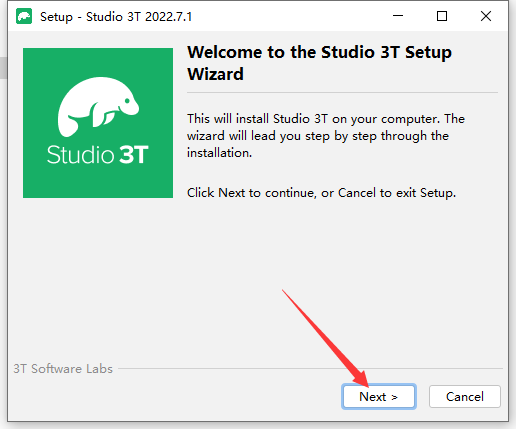This screenshot has height=429, width=516.
Task: Click the Next > button to continue
Action: 379,397
